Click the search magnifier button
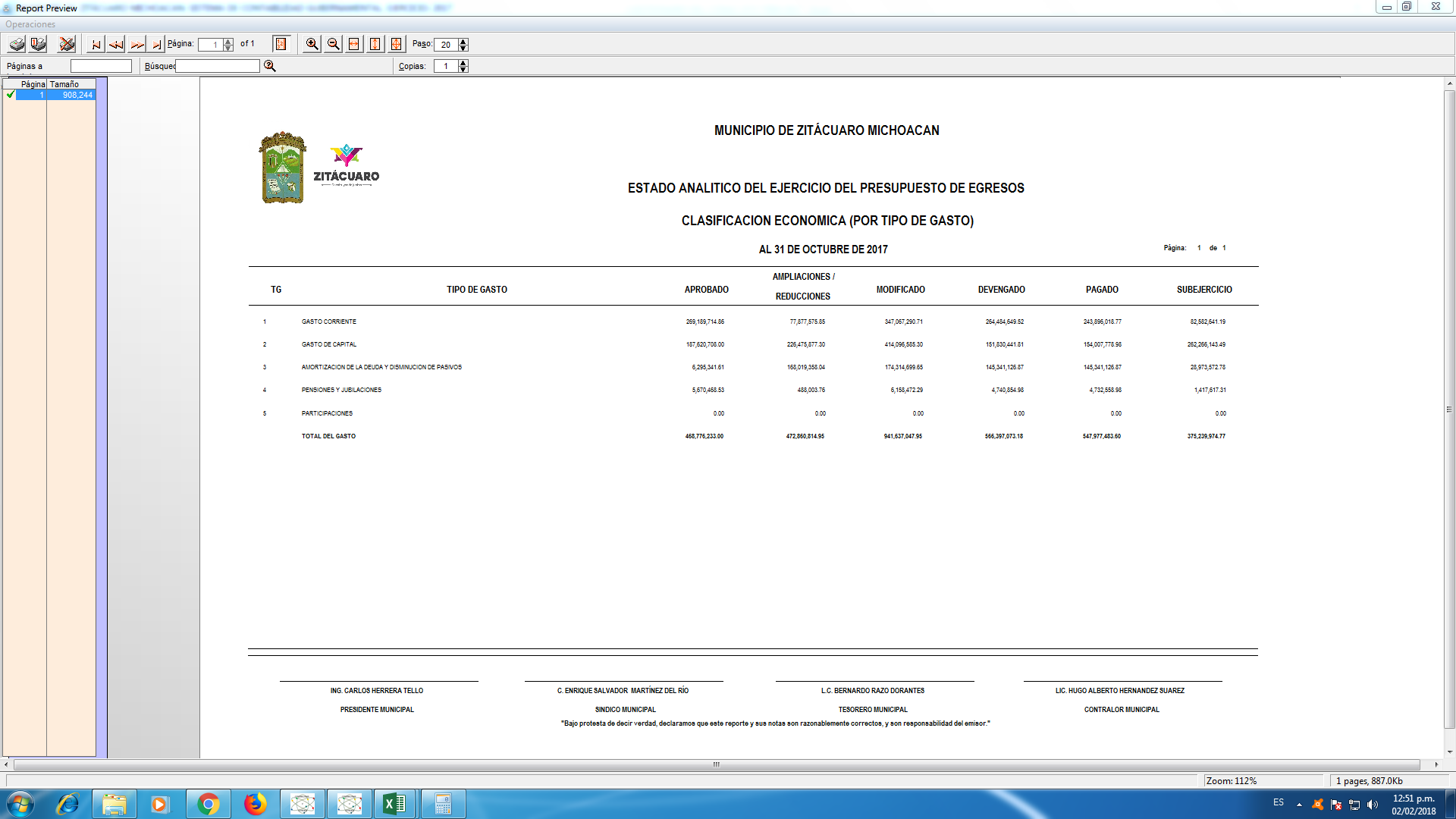The height and width of the screenshot is (819, 1456). [269, 66]
